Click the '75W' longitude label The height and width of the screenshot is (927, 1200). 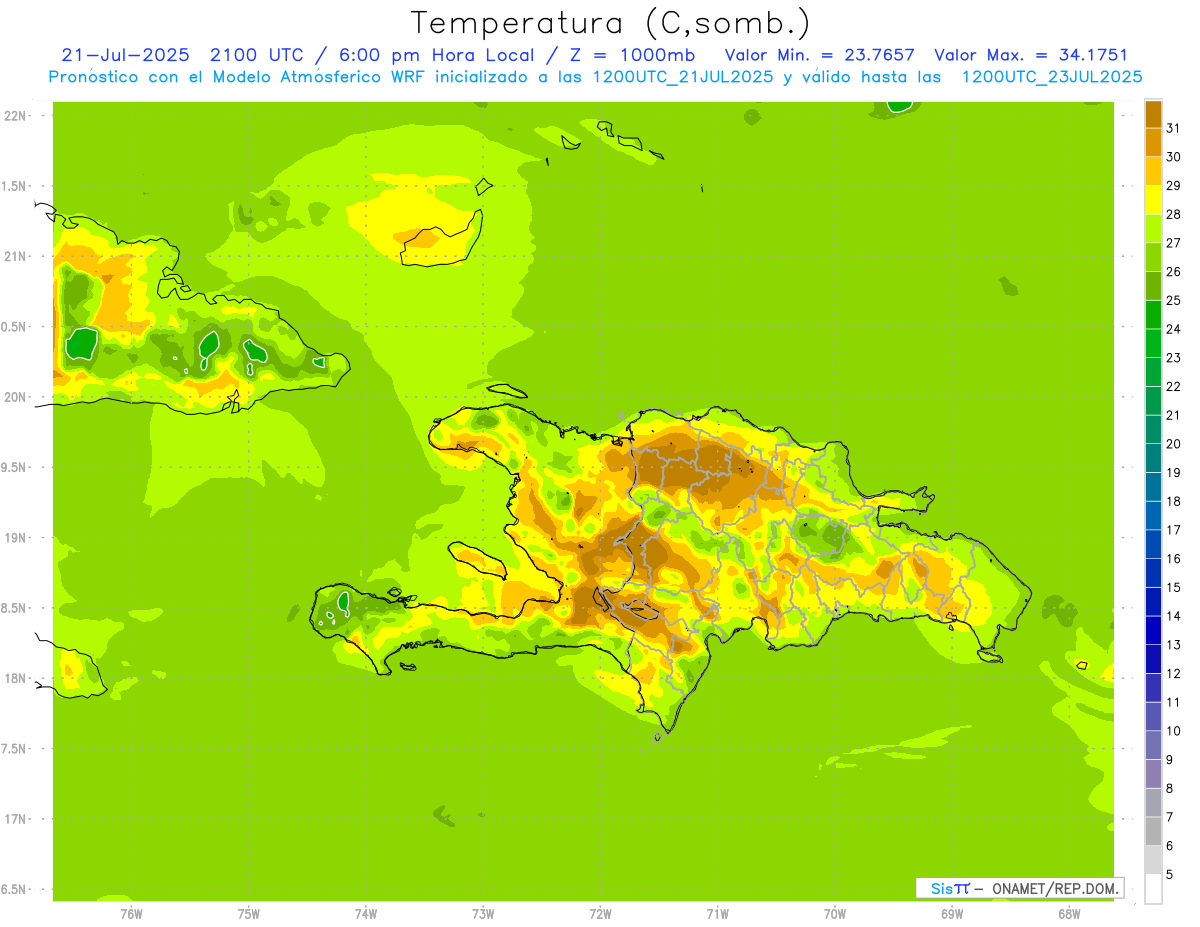click(x=249, y=914)
